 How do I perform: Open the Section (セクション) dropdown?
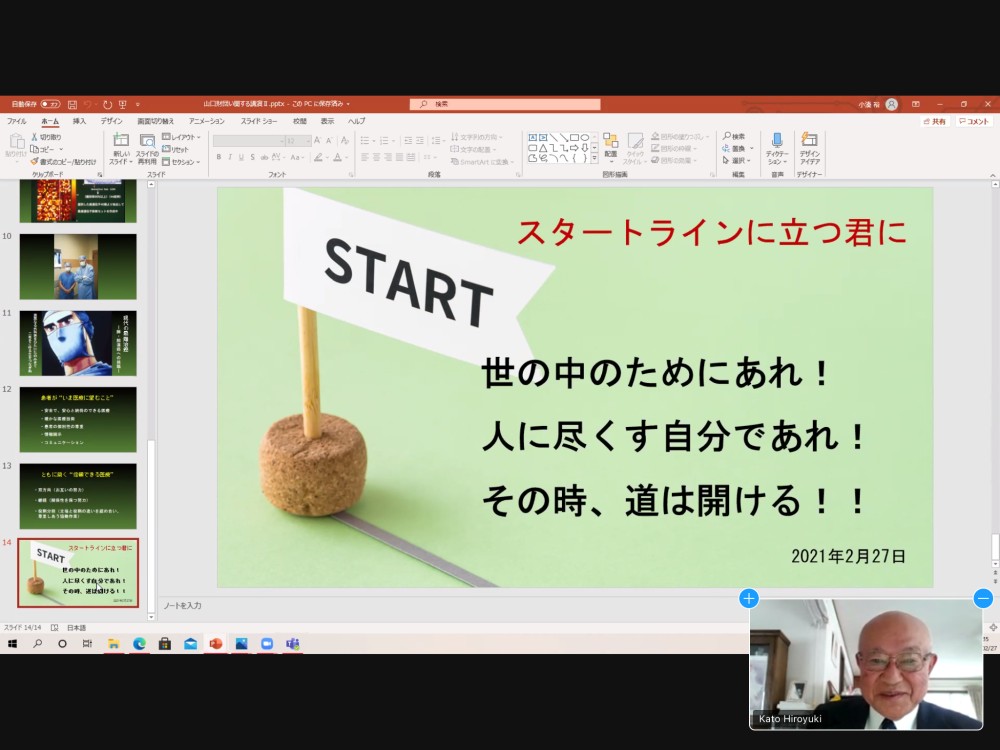point(181,162)
